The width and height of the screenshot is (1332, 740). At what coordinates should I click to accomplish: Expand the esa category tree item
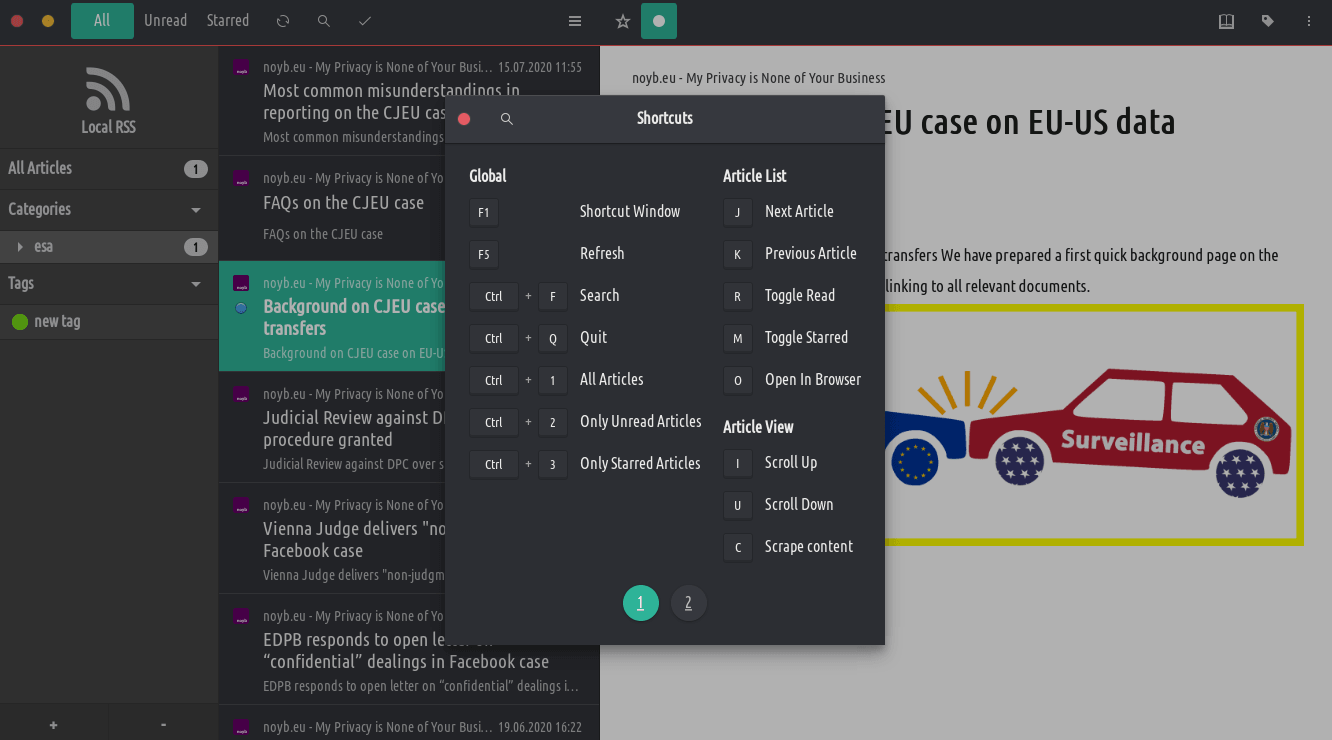20,247
